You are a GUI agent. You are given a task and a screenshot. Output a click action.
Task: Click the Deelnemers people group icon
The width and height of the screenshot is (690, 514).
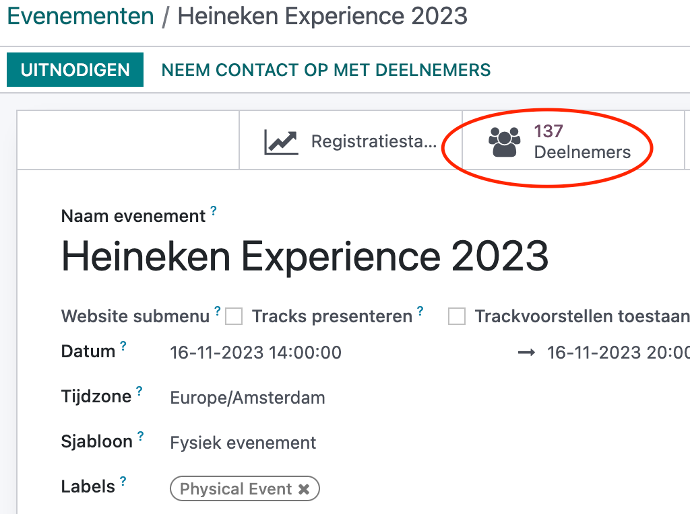(x=504, y=142)
